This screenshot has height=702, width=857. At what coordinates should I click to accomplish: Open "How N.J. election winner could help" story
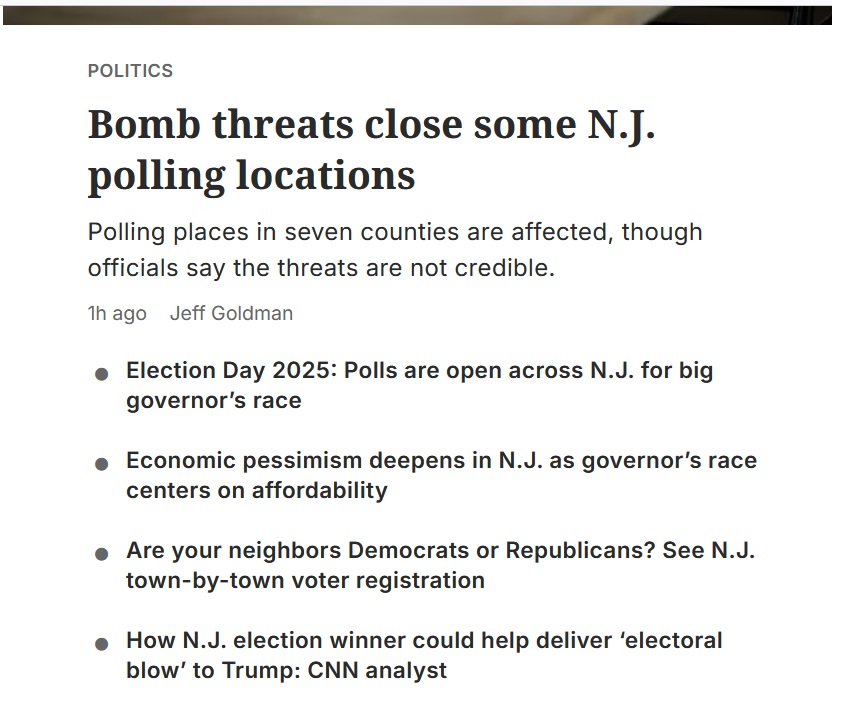pyautogui.click(x=423, y=640)
